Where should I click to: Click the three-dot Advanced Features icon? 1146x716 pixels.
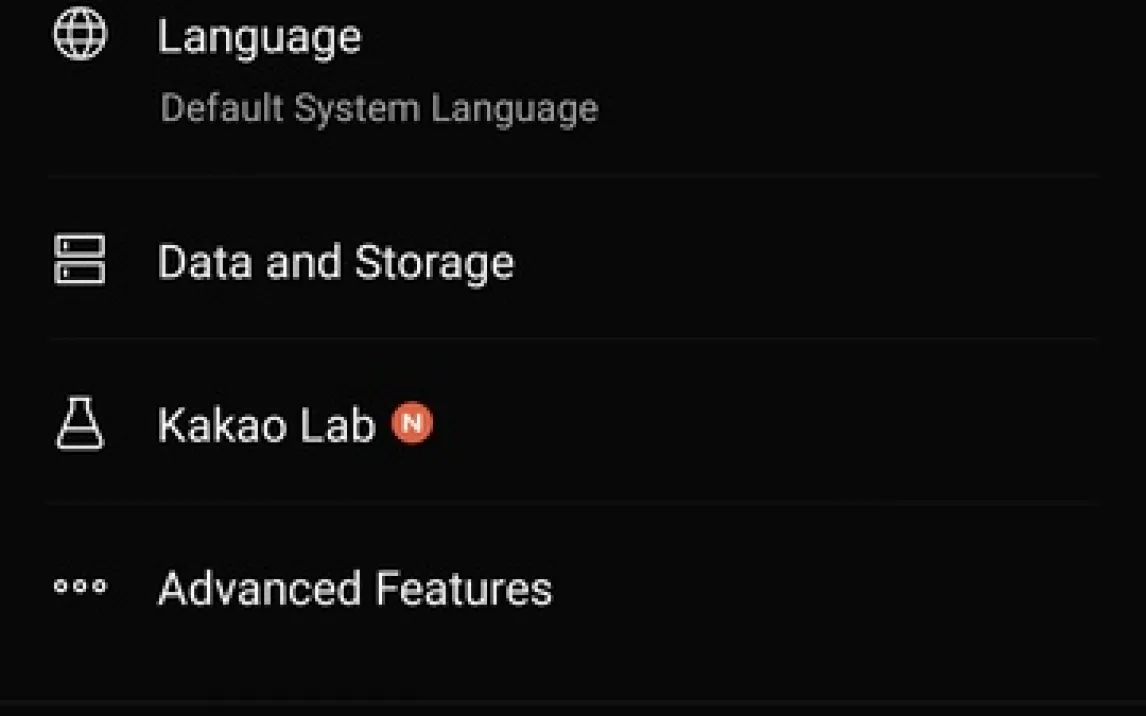point(80,587)
